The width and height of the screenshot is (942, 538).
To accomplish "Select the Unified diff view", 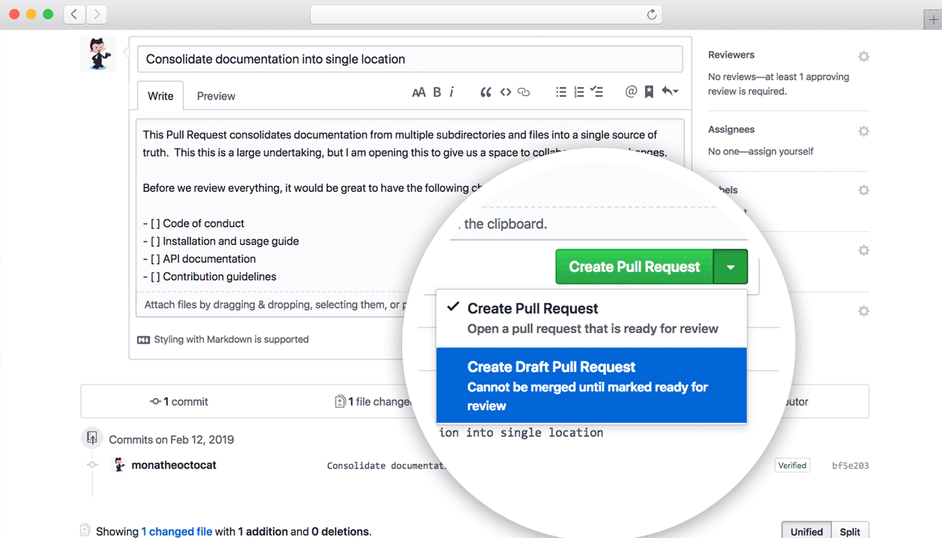I will (x=806, y=531).
